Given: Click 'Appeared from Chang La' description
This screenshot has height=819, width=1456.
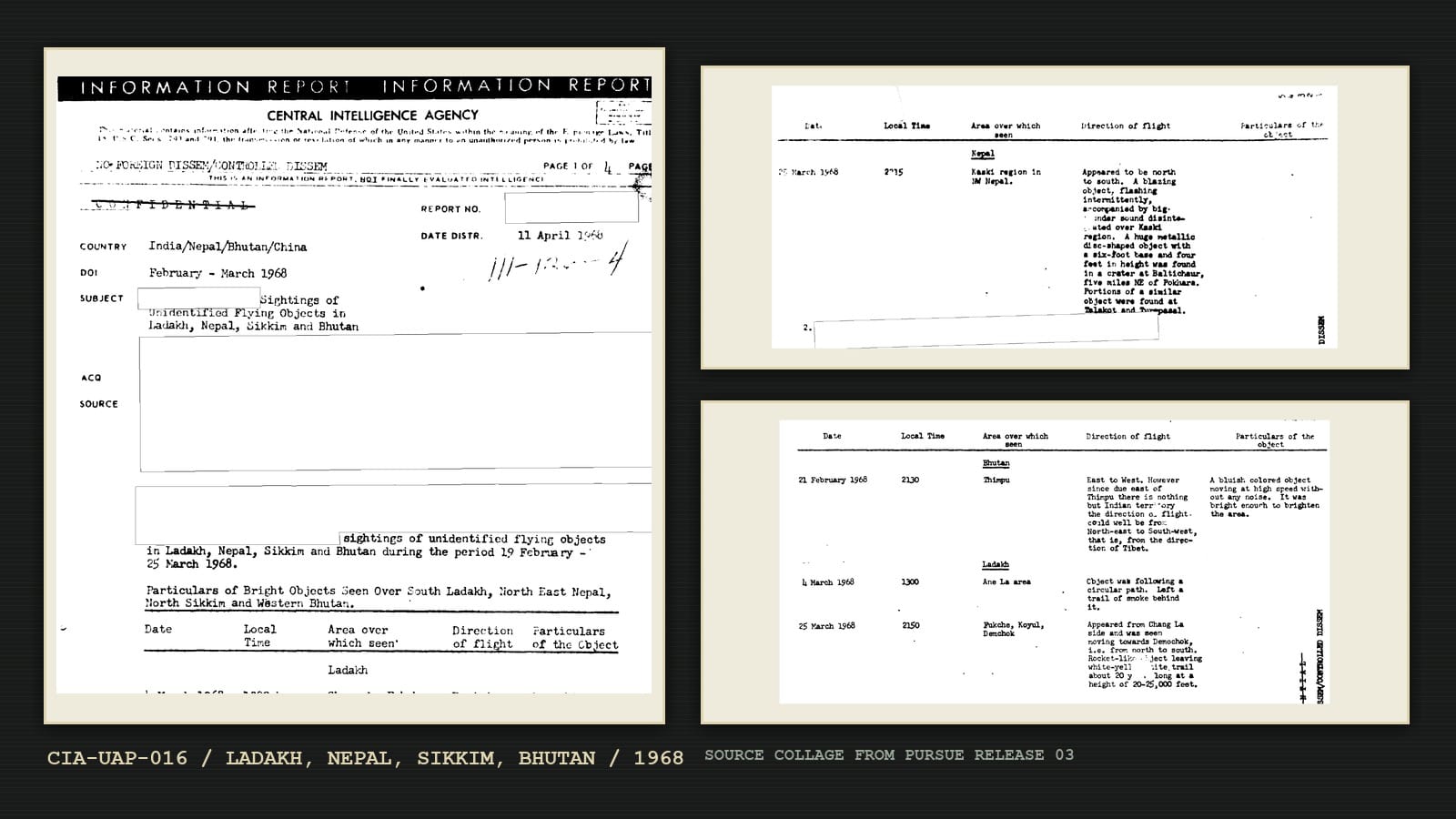Looking at the screenshot, I should tap(1136, 625).
